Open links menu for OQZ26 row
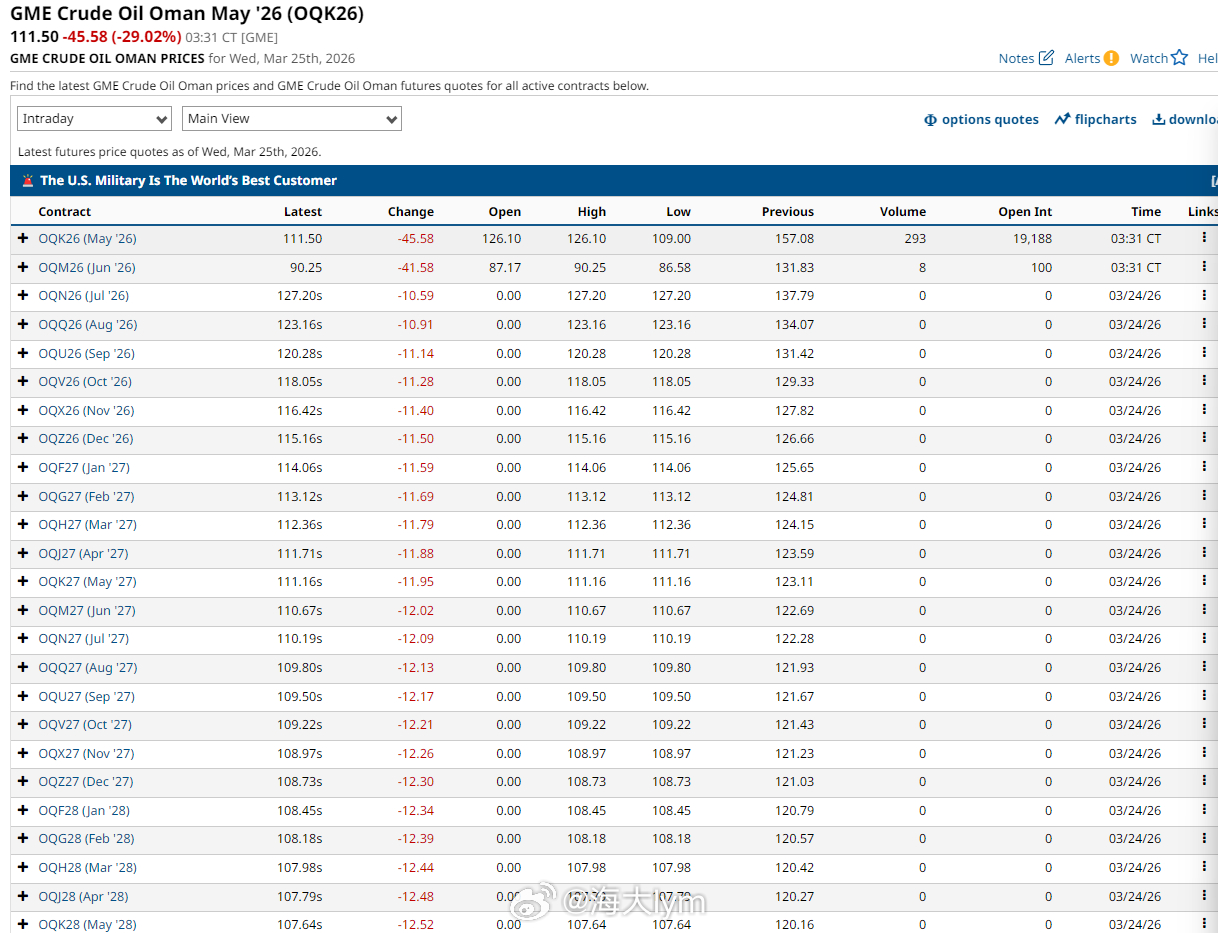The height and width of the screenshot is (933, 1218). point(1203,438)
